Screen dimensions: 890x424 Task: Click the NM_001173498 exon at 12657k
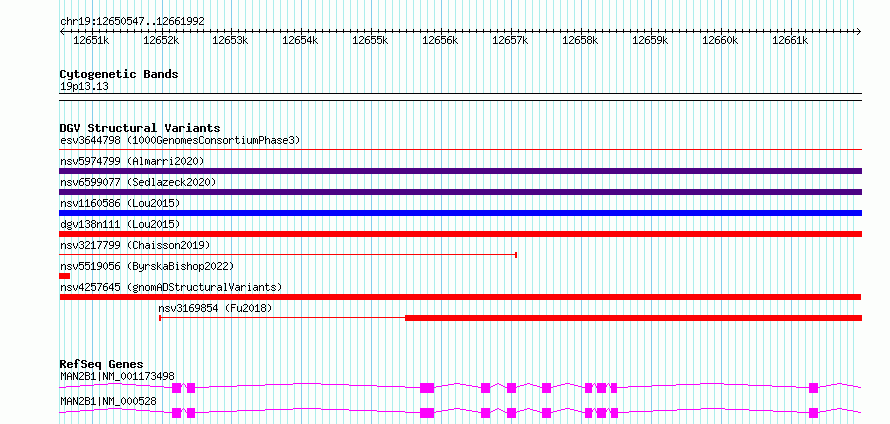[x=511, y=388]
